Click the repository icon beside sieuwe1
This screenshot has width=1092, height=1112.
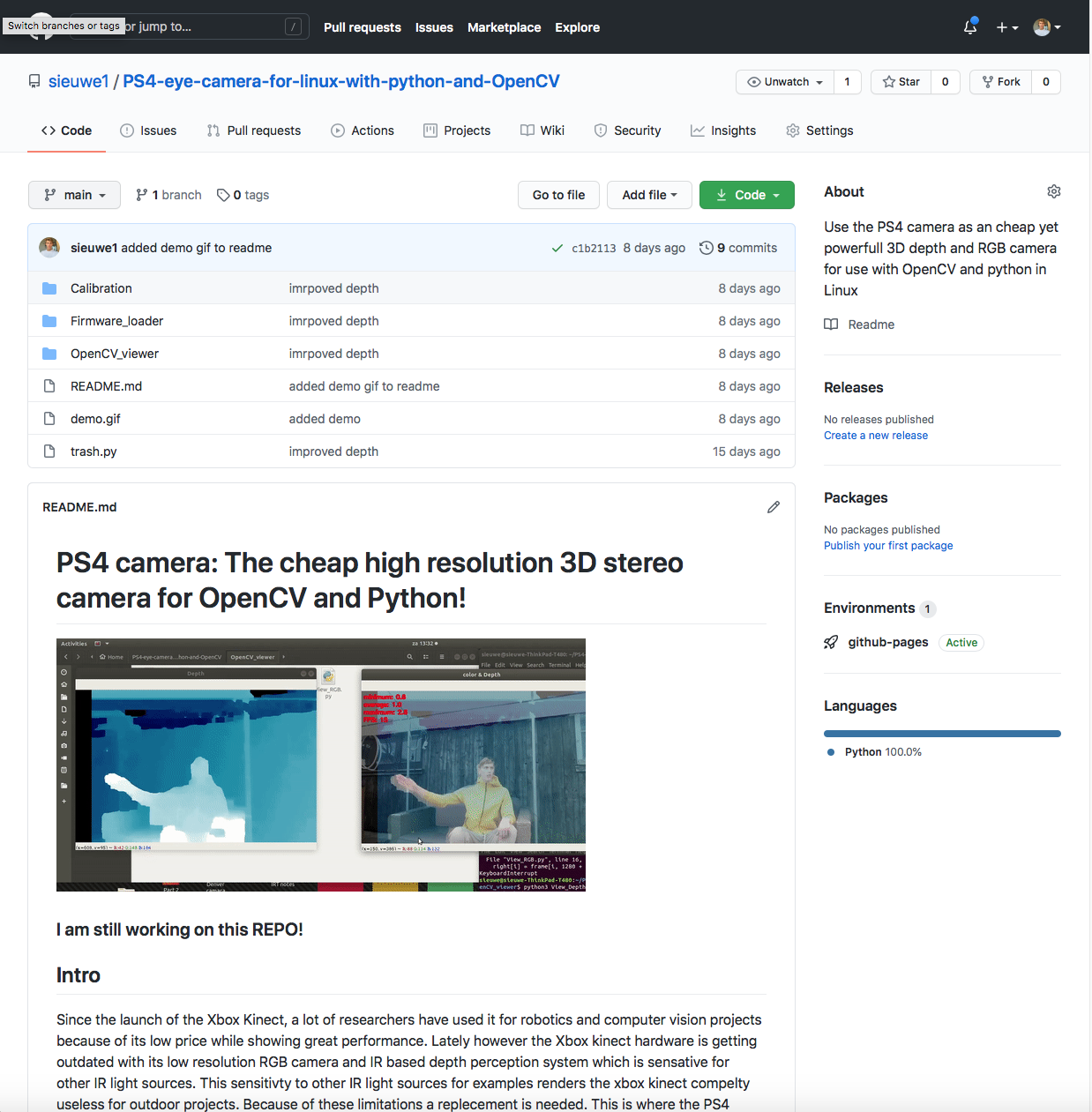[x=34, y=81]
